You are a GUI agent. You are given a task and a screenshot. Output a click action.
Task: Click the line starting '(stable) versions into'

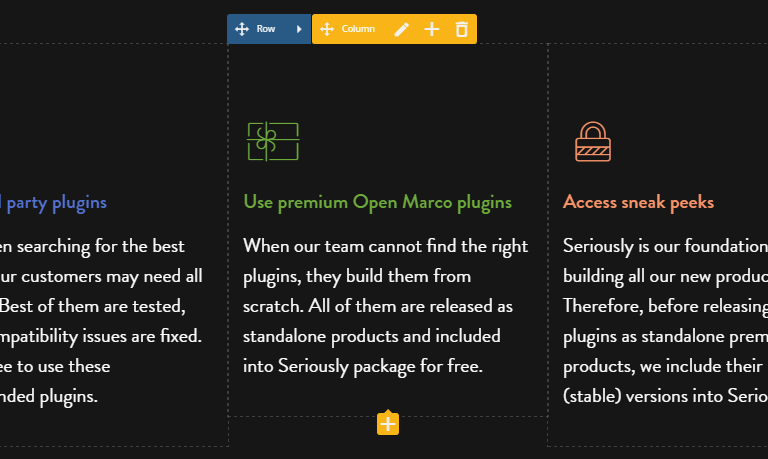pyautogui.click(x=665, y=396)
